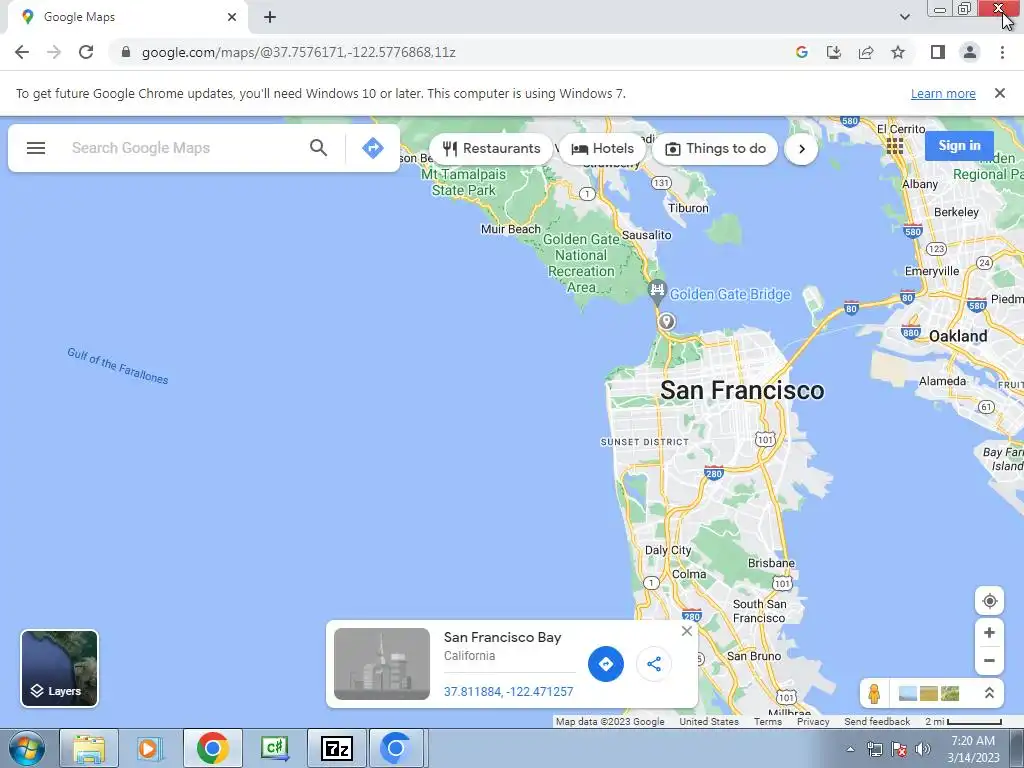Open Google icon in address bar
Image resolution: width=1024 pixels, height=768 pixels.
pyautogui.click(x=802, y=52)
